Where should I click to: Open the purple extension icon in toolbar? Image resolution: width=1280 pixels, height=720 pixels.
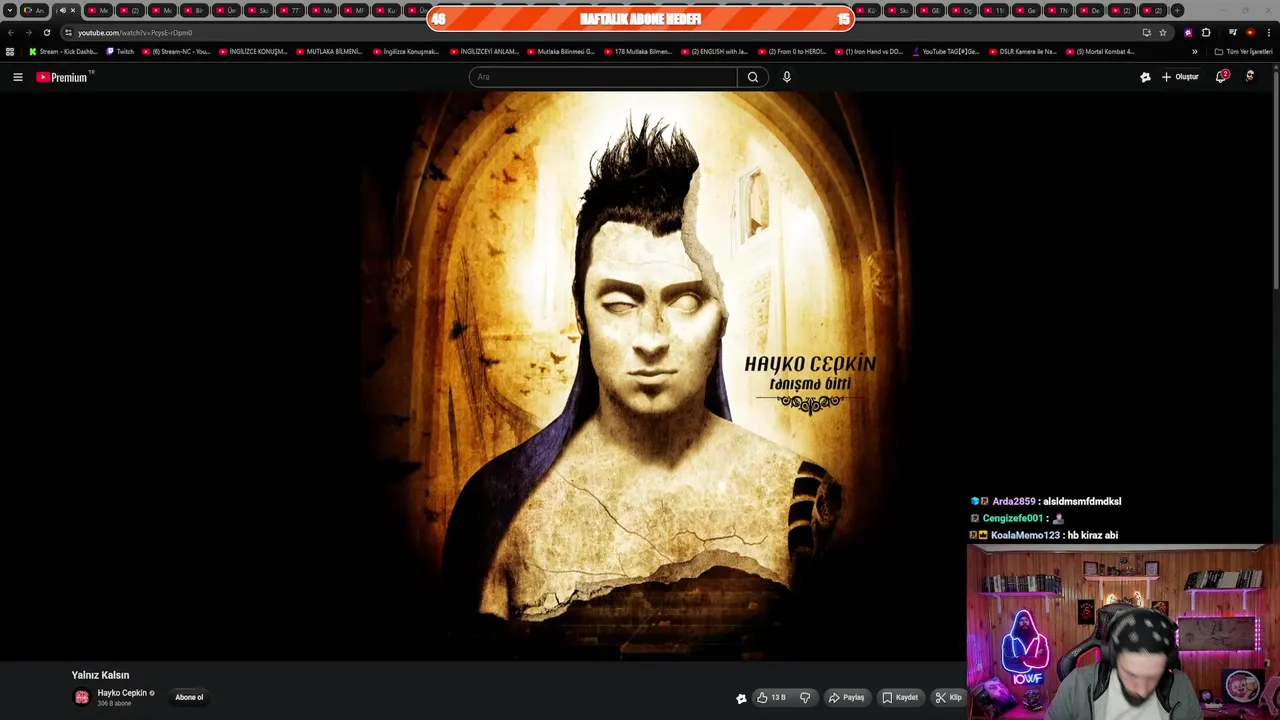point(1188,33)
